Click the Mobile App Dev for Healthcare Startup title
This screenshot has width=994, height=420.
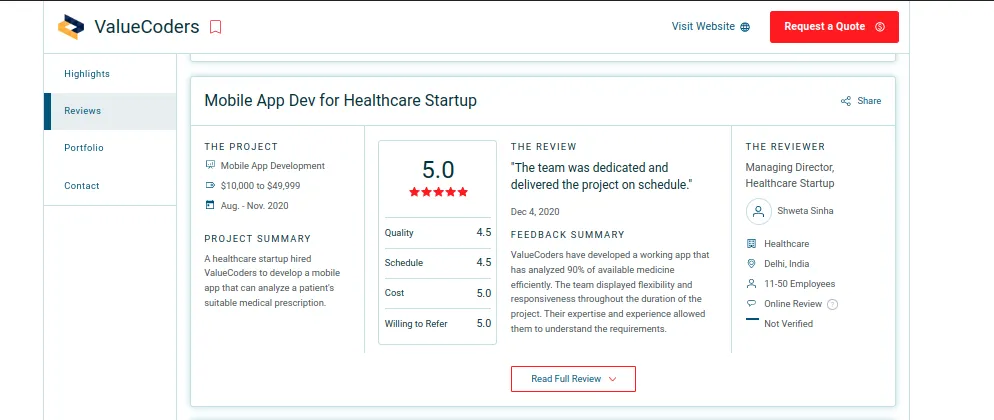coord(340,100)
